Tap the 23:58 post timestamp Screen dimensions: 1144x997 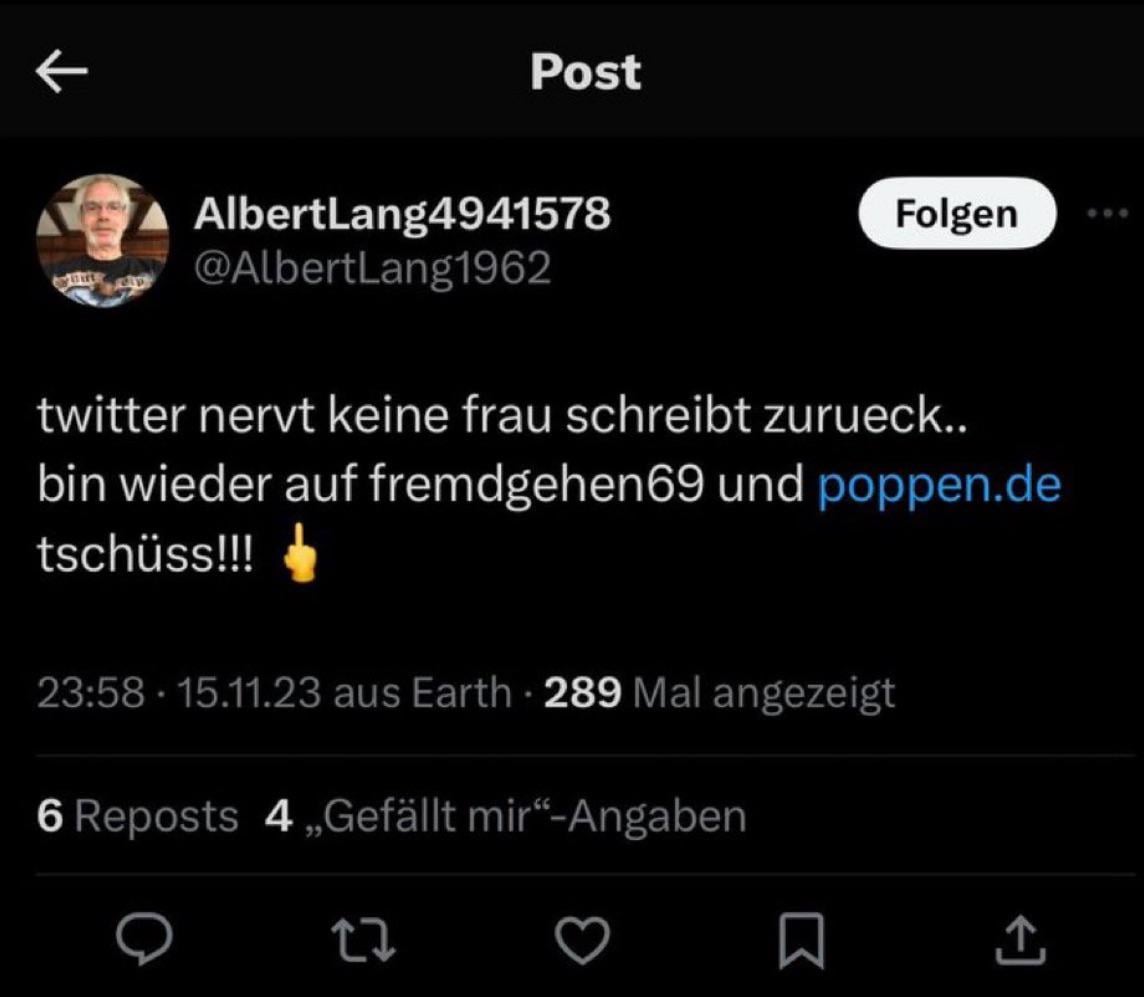90,692
